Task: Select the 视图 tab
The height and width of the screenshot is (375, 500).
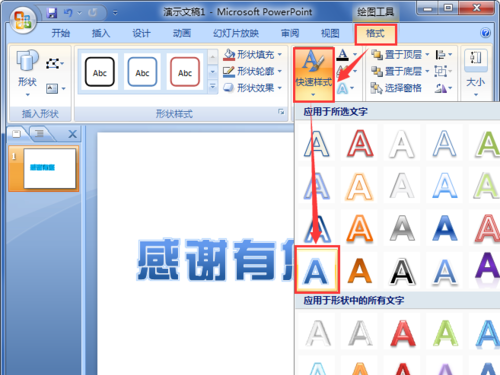Action: (330, 33)
